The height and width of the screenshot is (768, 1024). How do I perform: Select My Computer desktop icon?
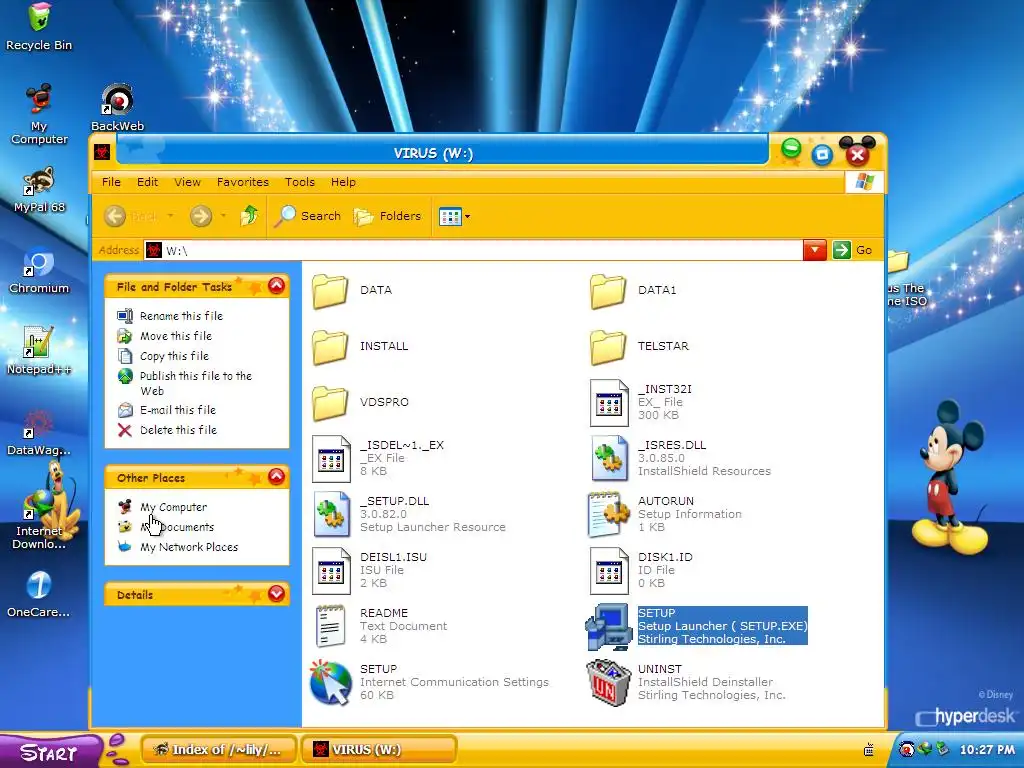(x=39, y=114)
